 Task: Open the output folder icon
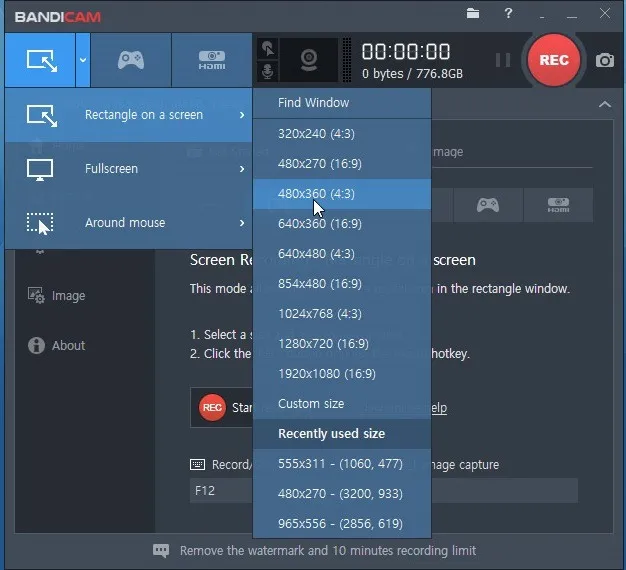(x=473, y=14)
